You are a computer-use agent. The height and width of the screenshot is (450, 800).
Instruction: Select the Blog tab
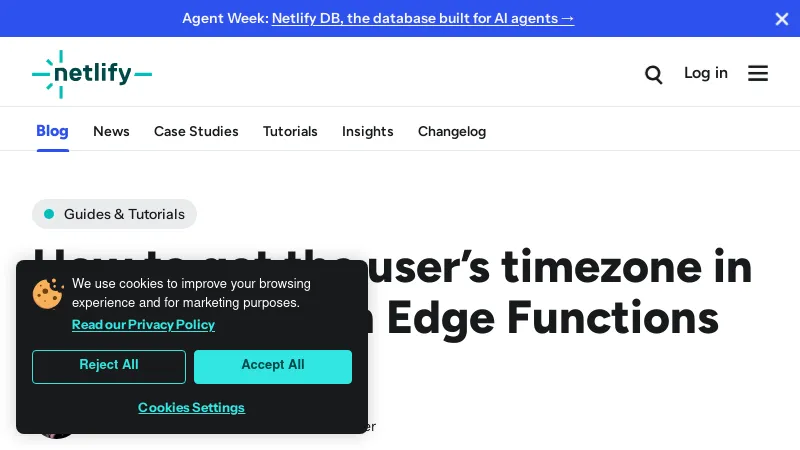point(52,131)
